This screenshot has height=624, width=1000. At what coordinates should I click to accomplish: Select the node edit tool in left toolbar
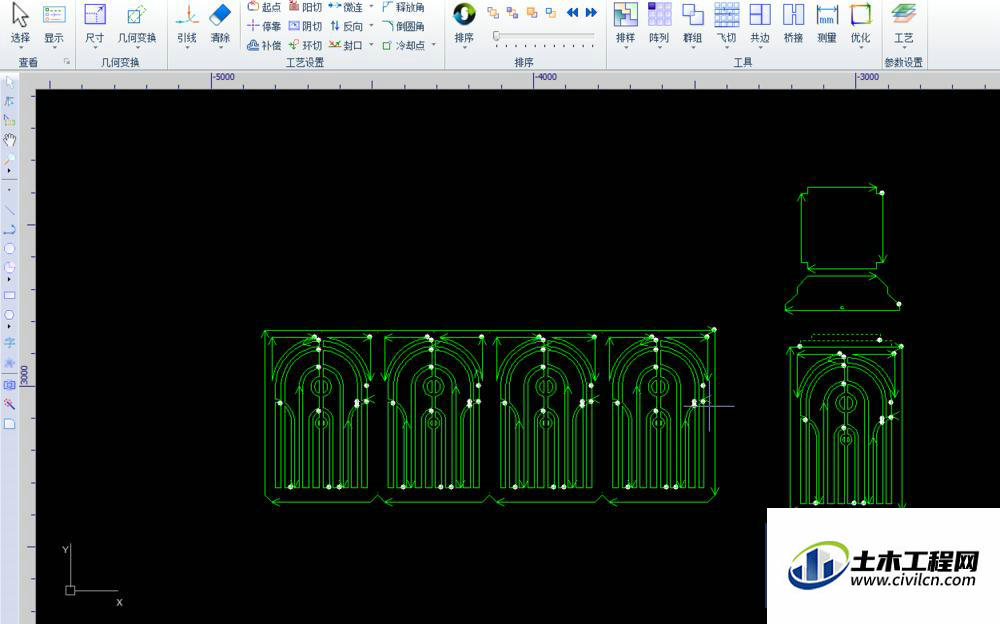(9, 101)
